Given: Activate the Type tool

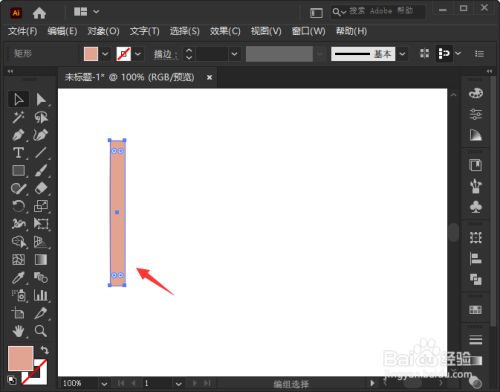Looking at the screenshot, I should click(18, 153).
